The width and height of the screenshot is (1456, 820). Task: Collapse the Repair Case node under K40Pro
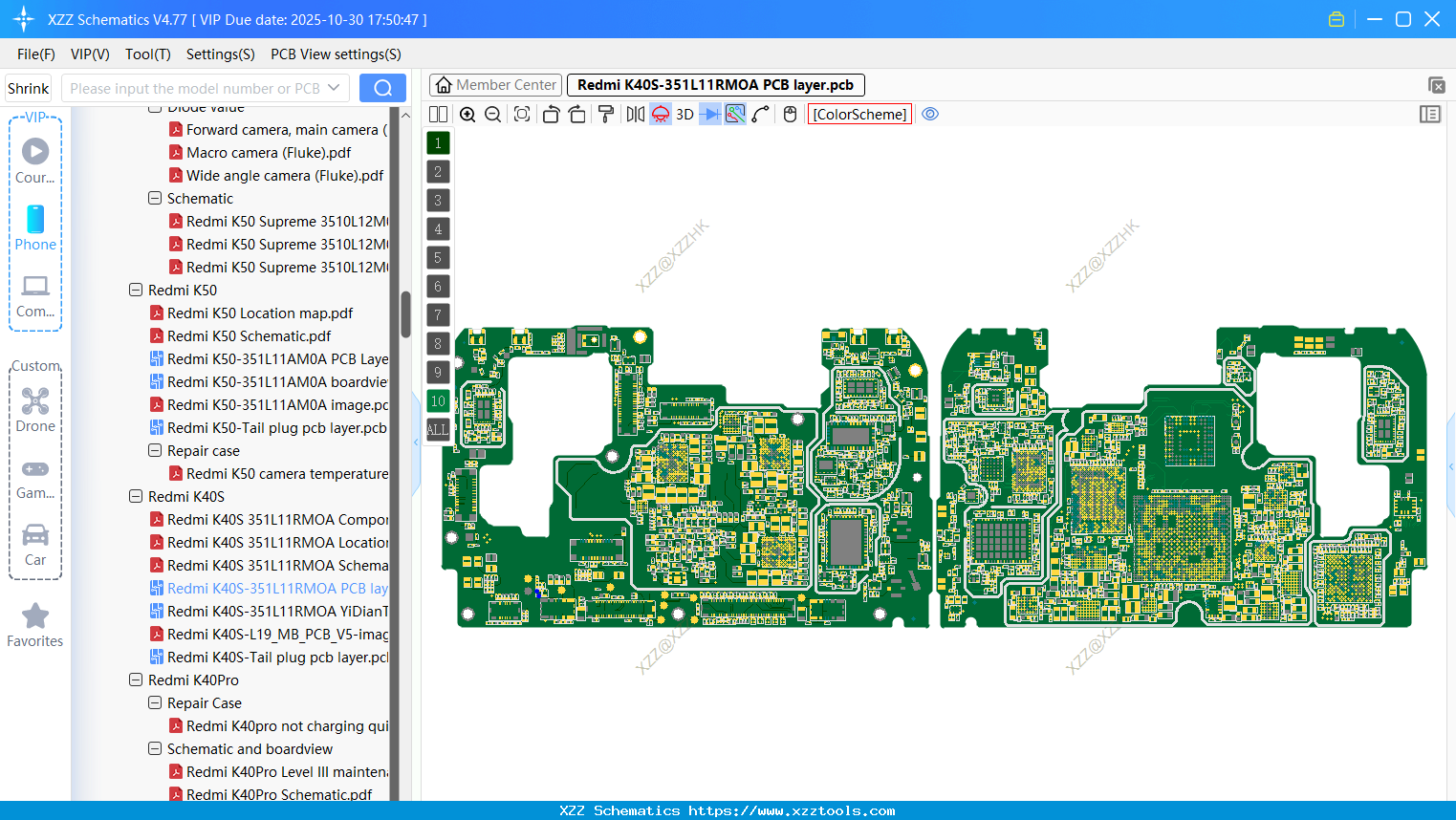pyautogui.click(x=154, y=702)
